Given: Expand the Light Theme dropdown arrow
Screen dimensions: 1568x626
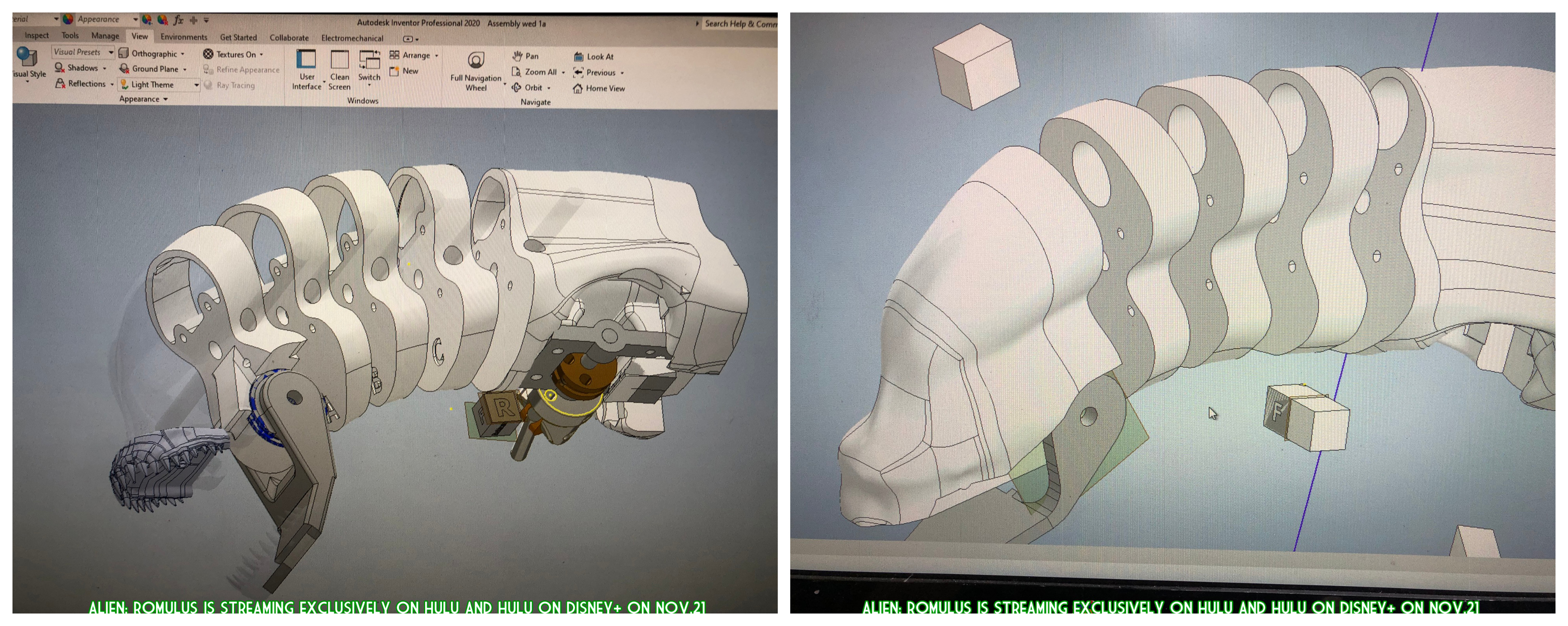Looking at the screenshot, I should [196, 85].
